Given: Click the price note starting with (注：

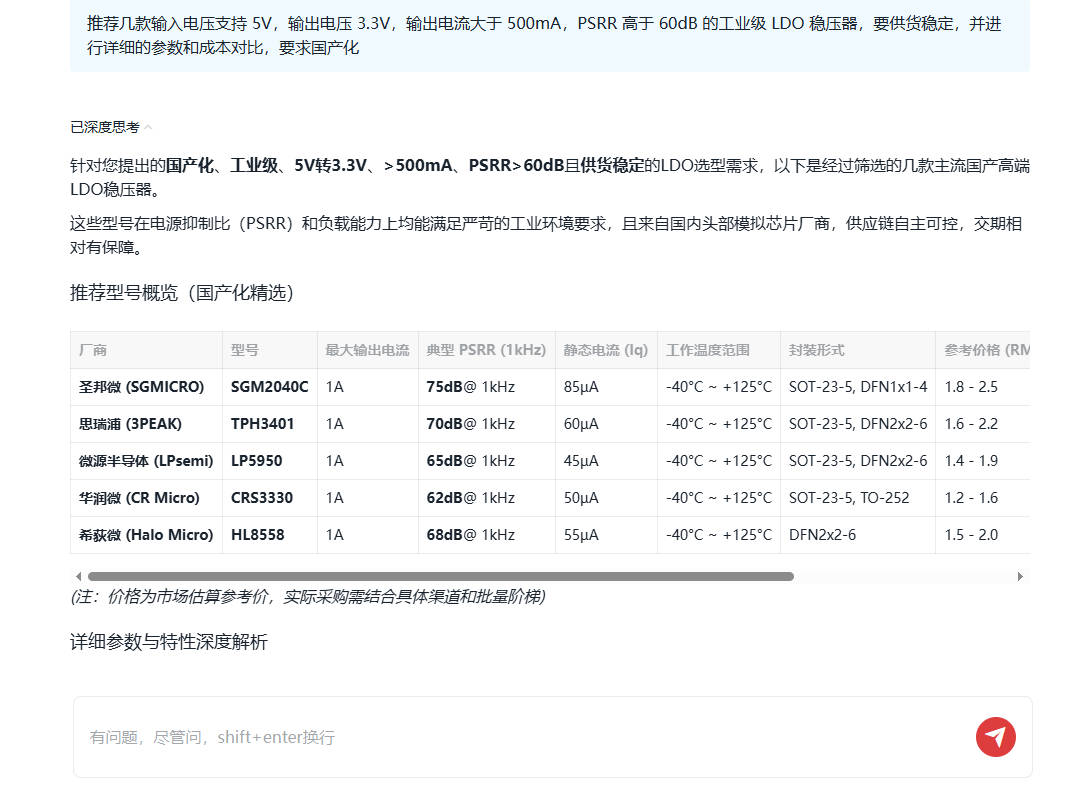Looking at the screenshot, I should click(x=308, y=597).
